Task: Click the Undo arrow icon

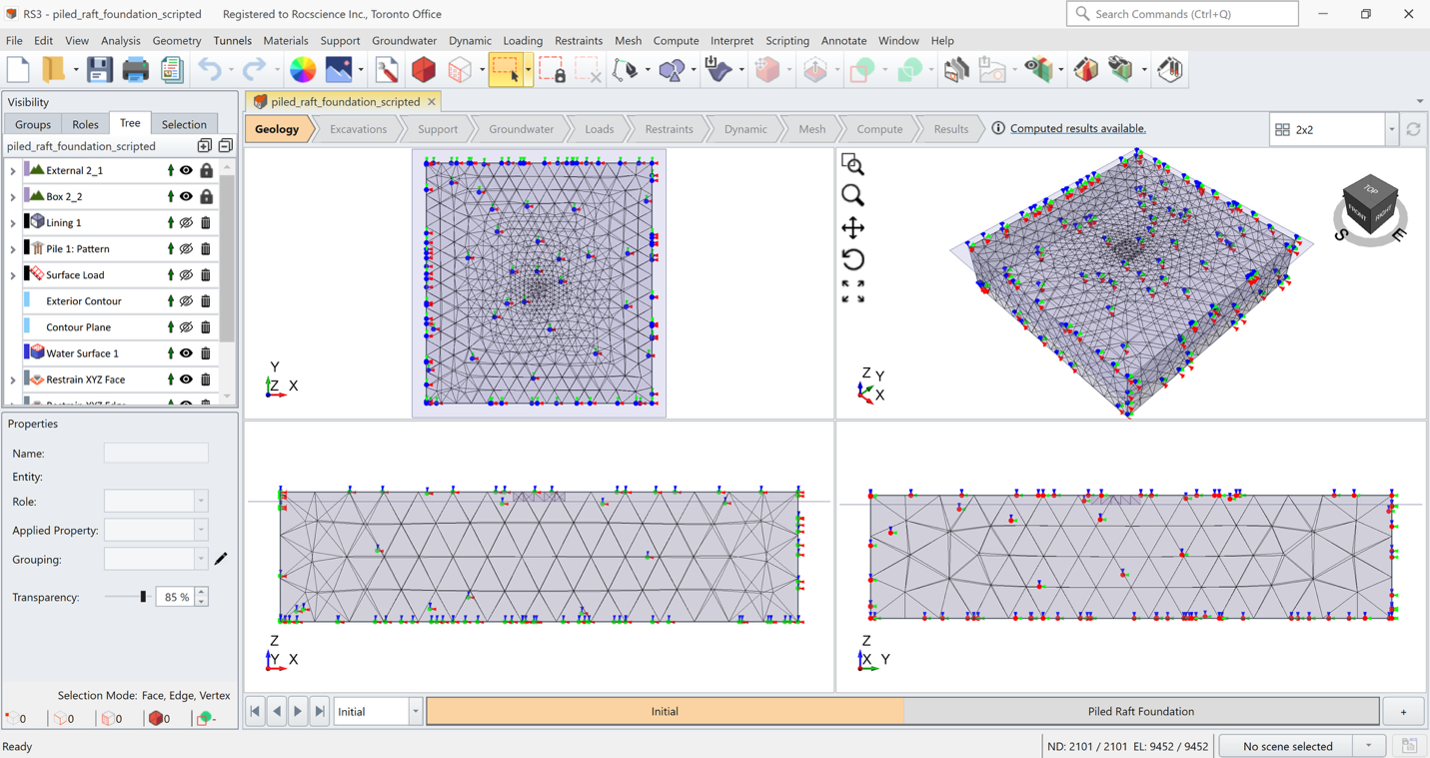Action: pyautogui.click(x=208, y=70)
